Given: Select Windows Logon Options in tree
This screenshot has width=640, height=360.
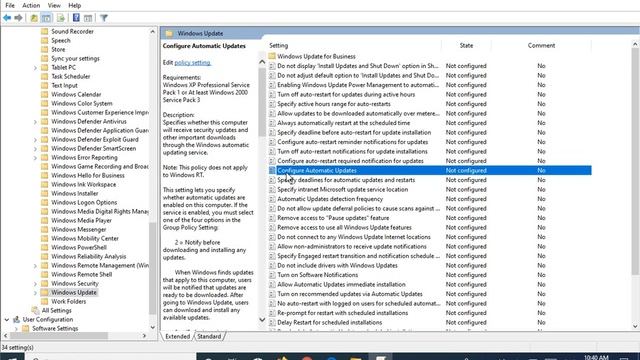Looking at the screenshot, I should [84, 202].
